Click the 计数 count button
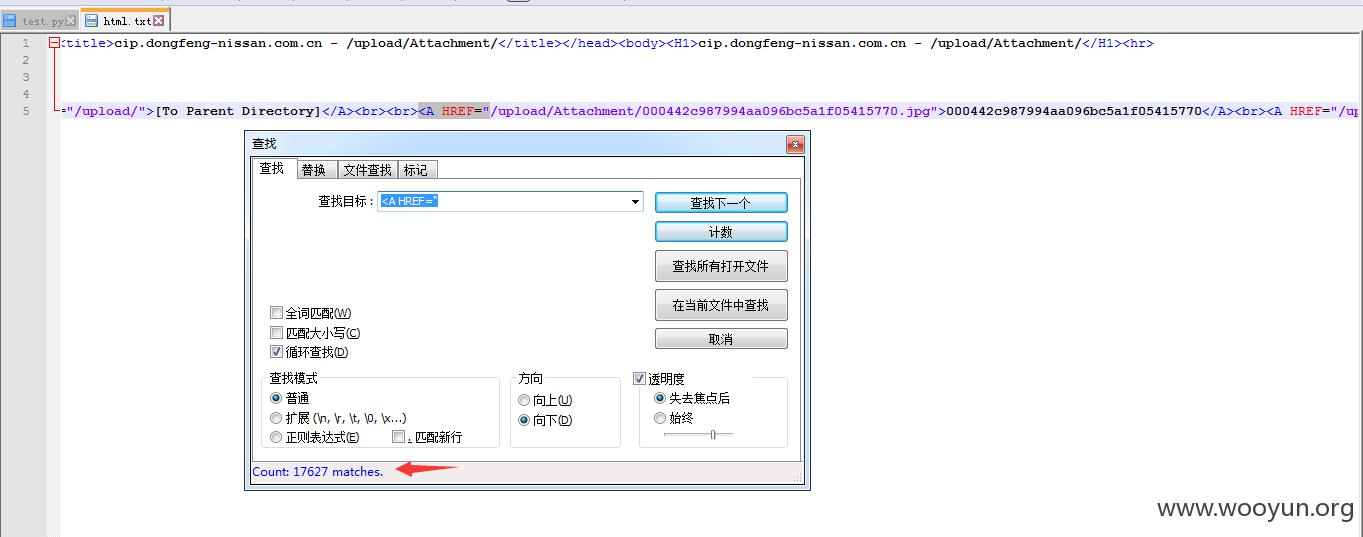The width and height of the screenshot is (1363, 537). pos(721,232)
